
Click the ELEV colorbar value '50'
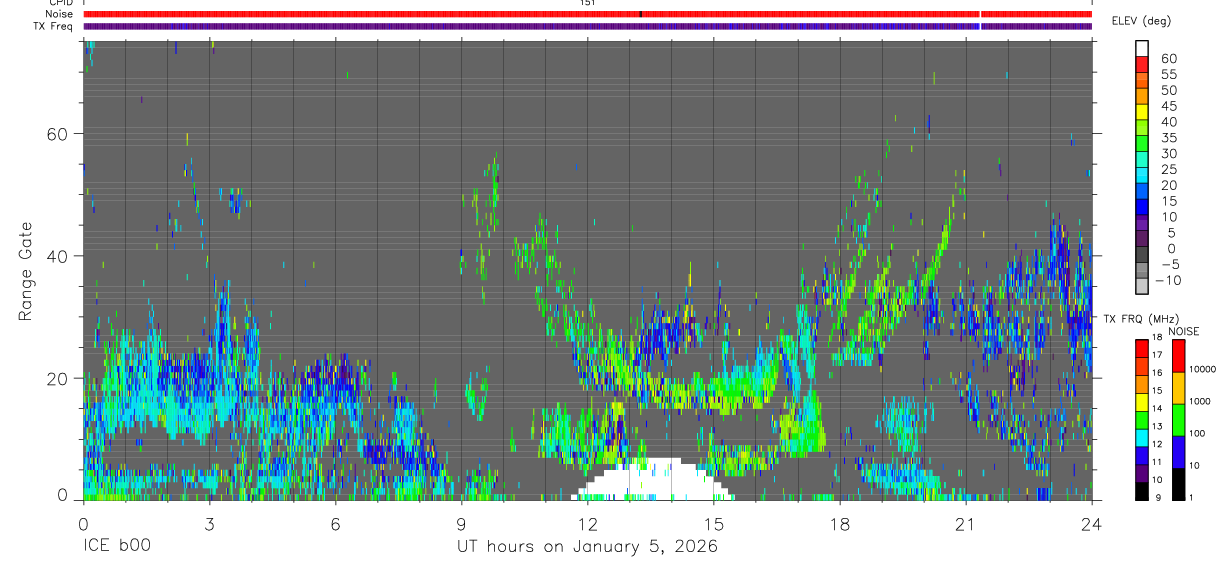click(x=1169, y=90)
